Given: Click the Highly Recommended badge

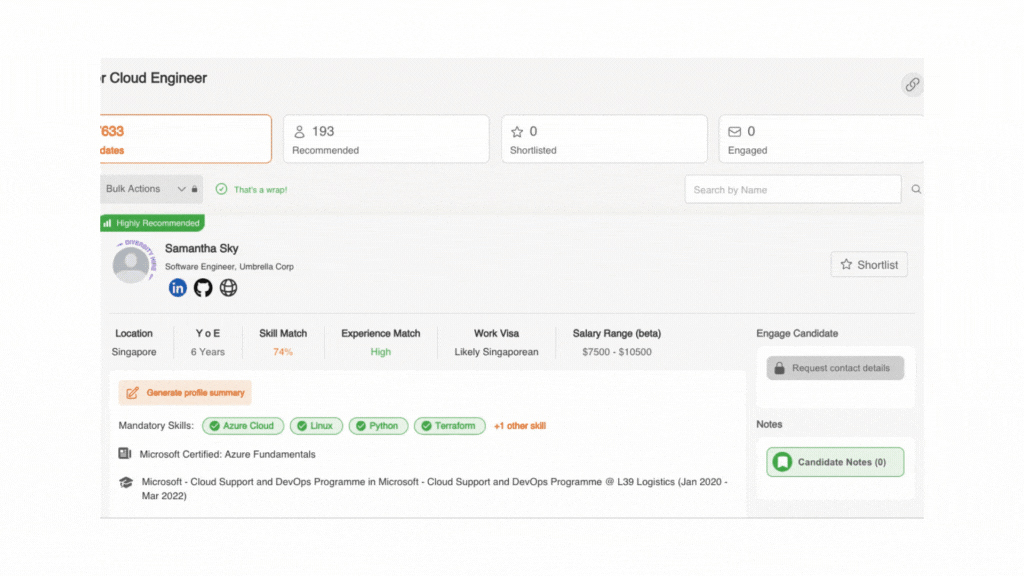Looking at the screenshot, I should (x=151, y=222).
